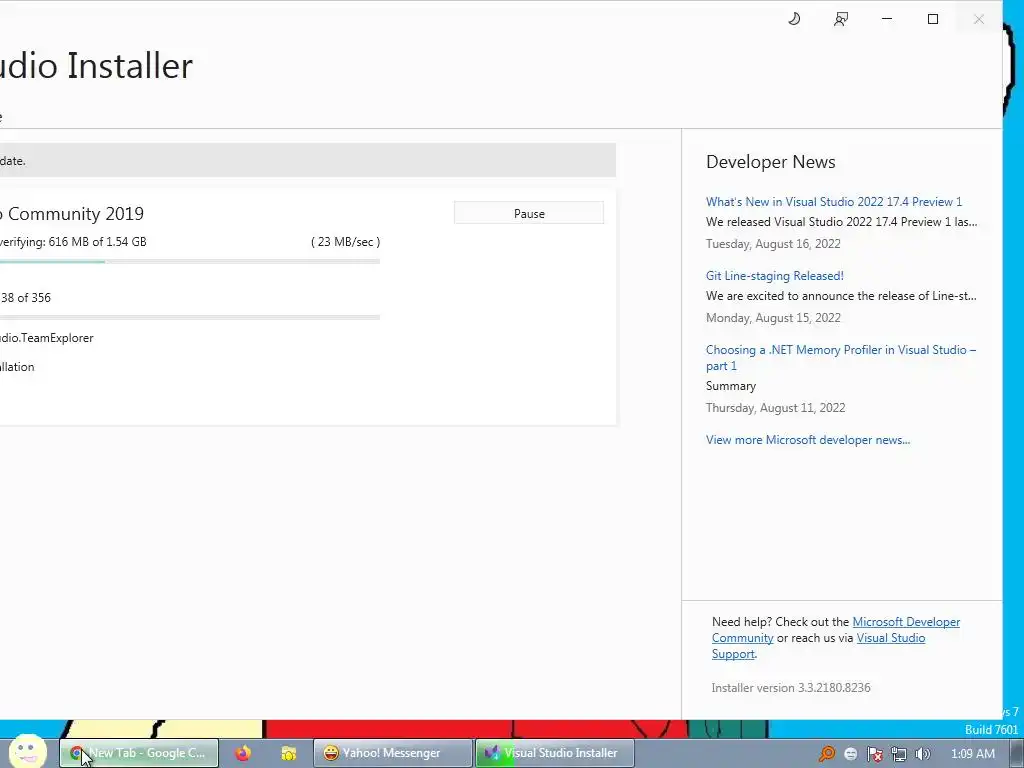Open the volume speaker tray icon
This screenshot has width=1024, height=768.
point(922,754)
